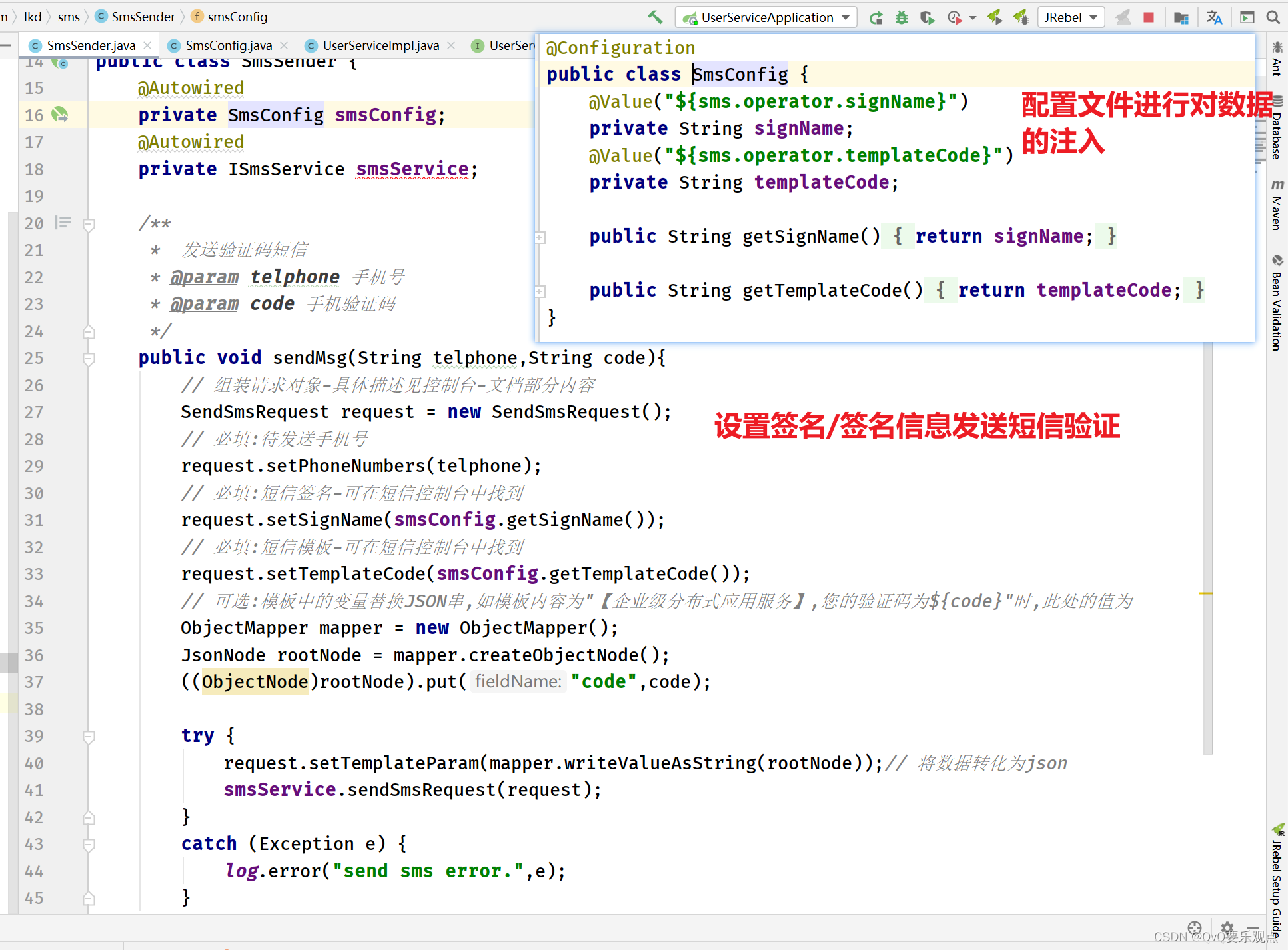Viewport: 1288px width, 950px height.
Task: Collapse the catch block fold at line 43
Action: [x=89, y=845]
